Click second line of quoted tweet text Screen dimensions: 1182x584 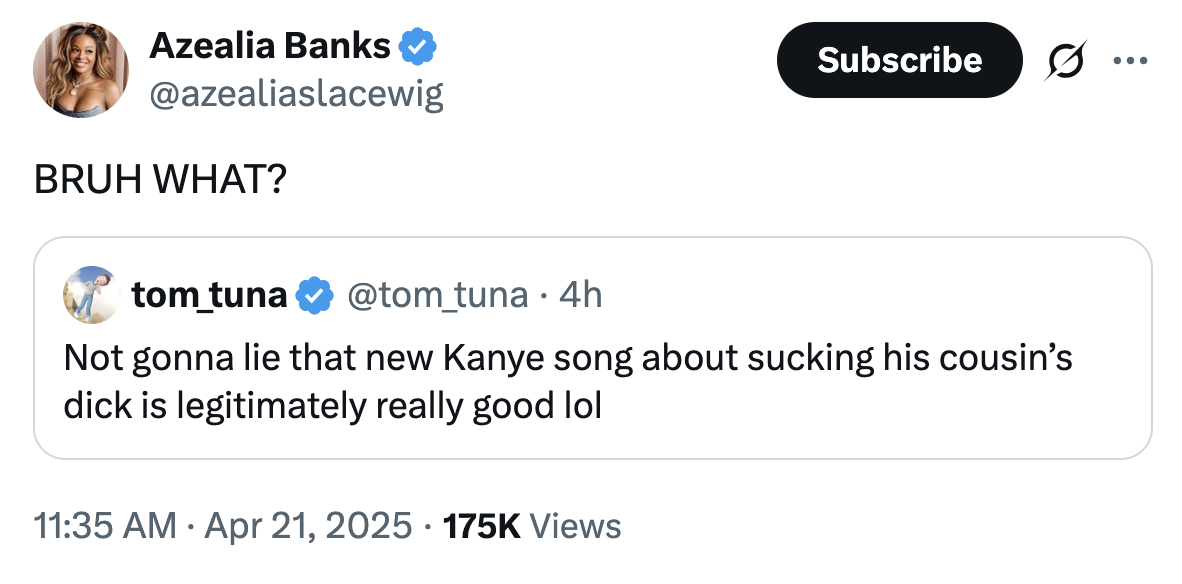tap(332, 407)
